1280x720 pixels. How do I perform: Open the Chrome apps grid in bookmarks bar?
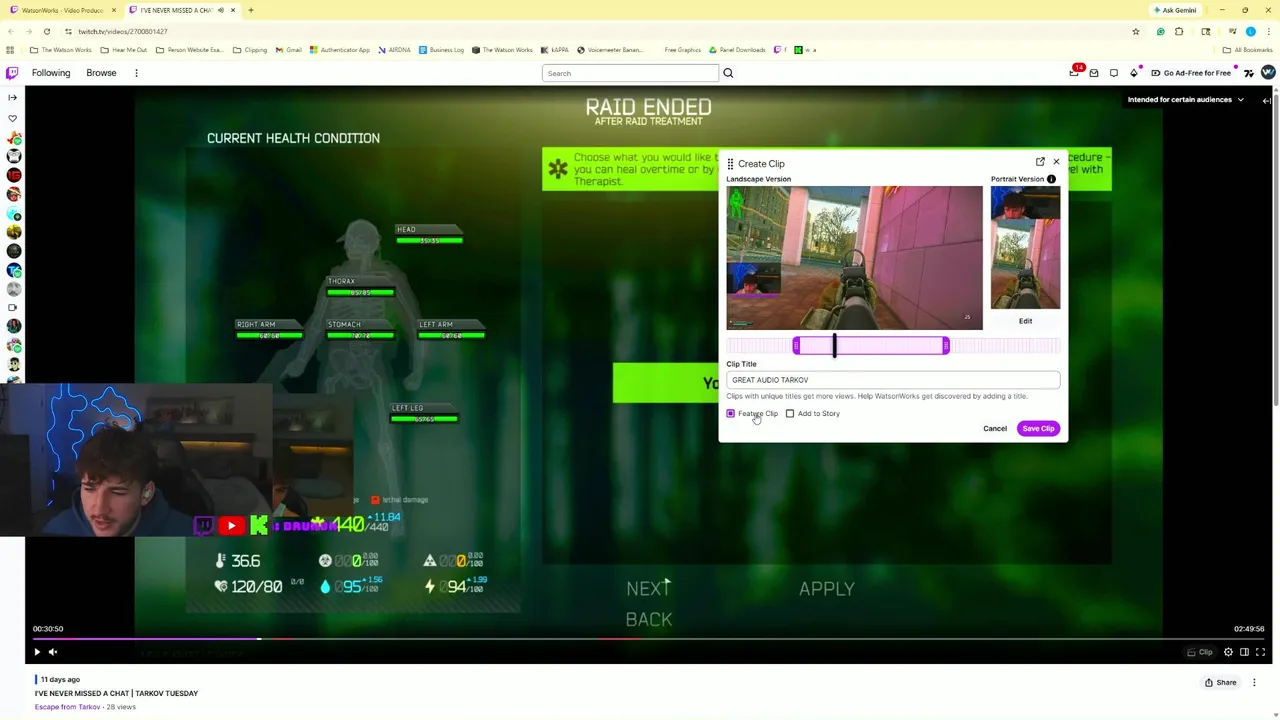pyautogui.click(x=10, y=50)
